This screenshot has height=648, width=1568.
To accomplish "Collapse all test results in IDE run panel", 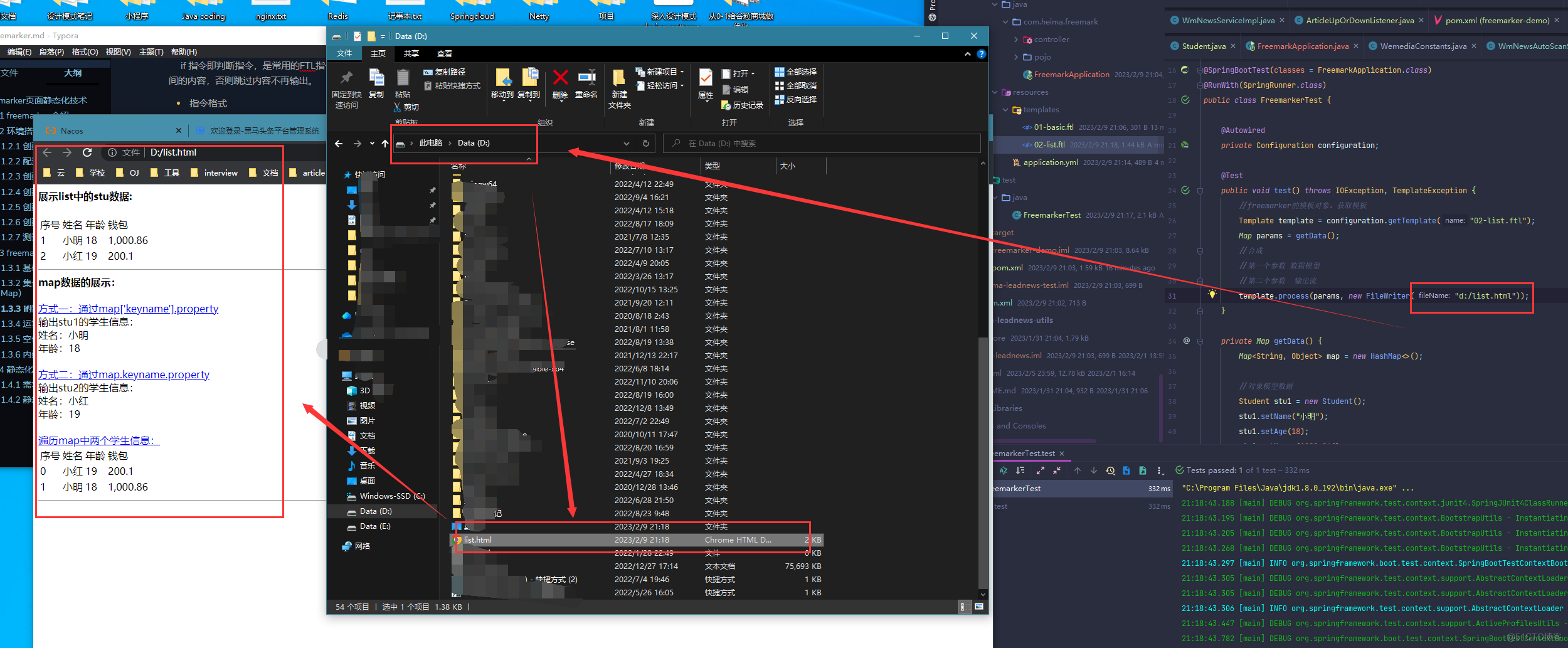I will (x=1057, y=470).
